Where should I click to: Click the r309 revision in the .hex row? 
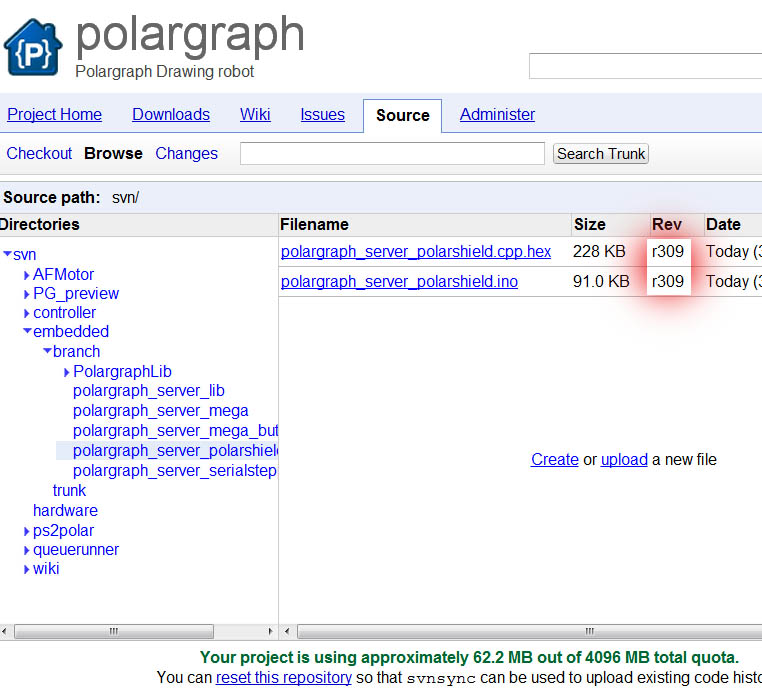[x=668, y=252]
